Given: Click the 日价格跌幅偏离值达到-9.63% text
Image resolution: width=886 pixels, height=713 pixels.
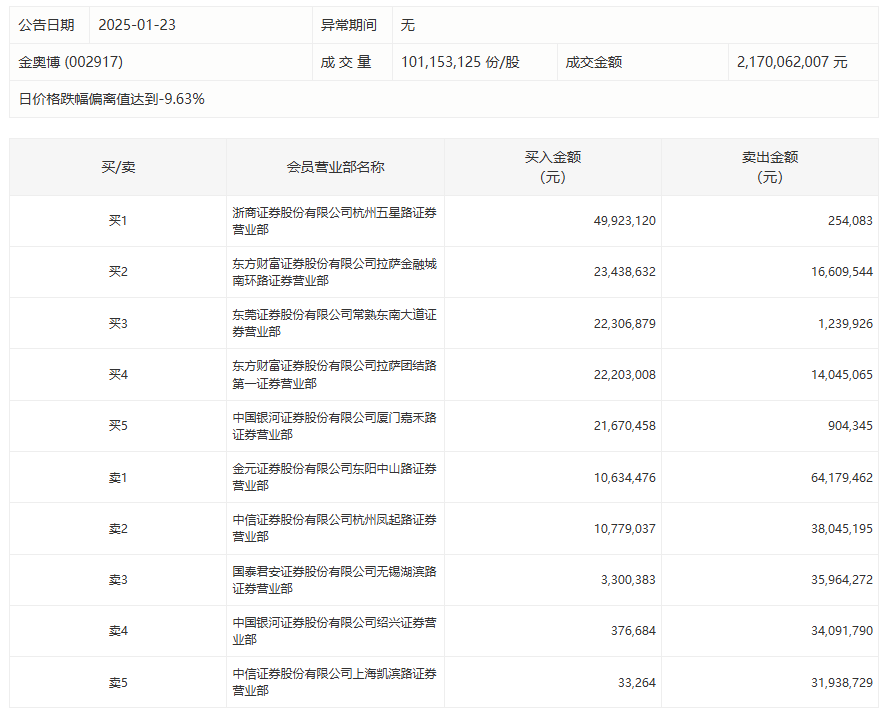Looking at the screenshot, I should [x=111, y=99].
